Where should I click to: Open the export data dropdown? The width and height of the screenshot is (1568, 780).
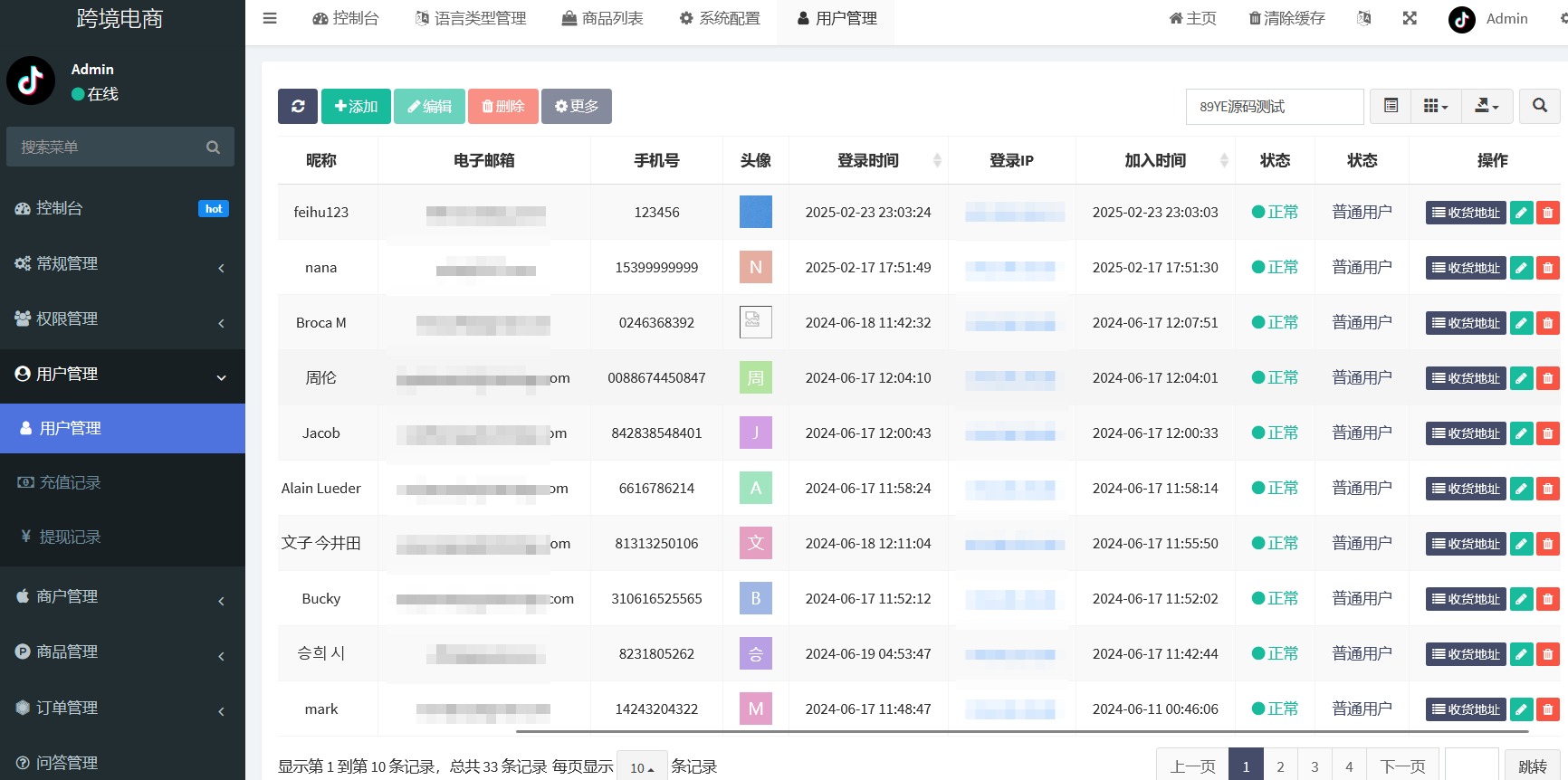pyautogui.click(x=1487, y=106)
